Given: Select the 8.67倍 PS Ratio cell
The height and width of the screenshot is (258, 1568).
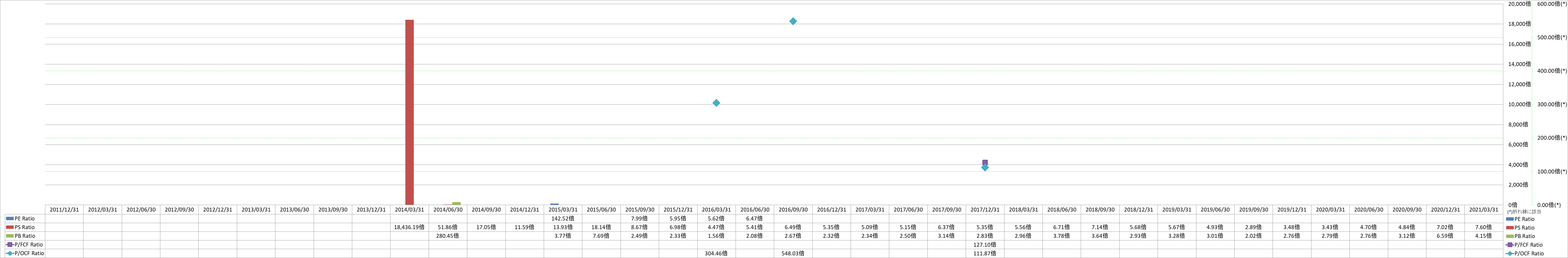Looking at the screenshot, I should point(640,227).
